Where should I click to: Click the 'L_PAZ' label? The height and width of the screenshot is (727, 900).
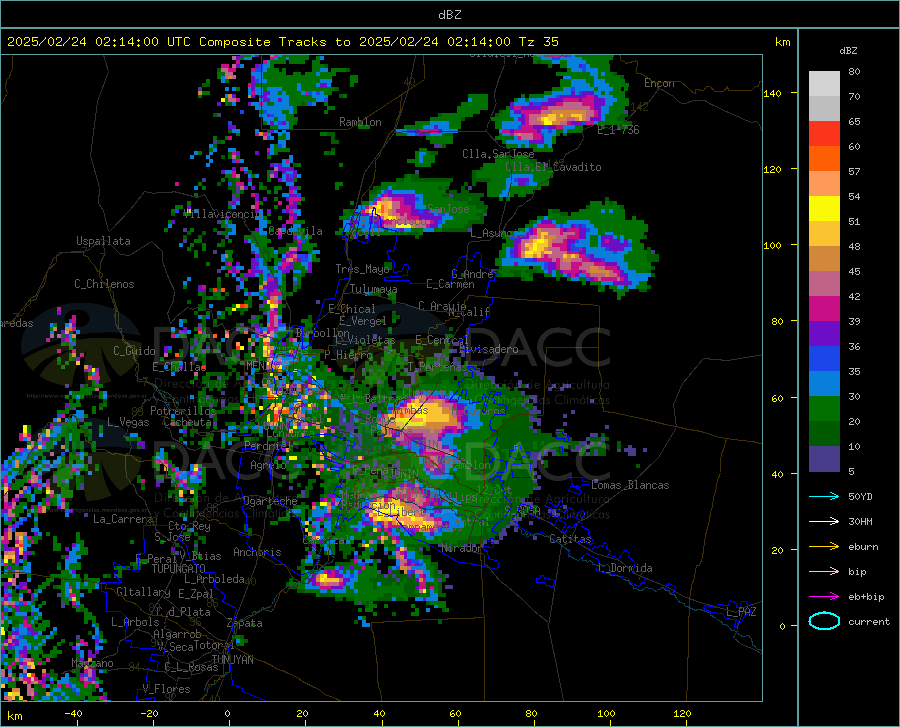tap(741, 612)
